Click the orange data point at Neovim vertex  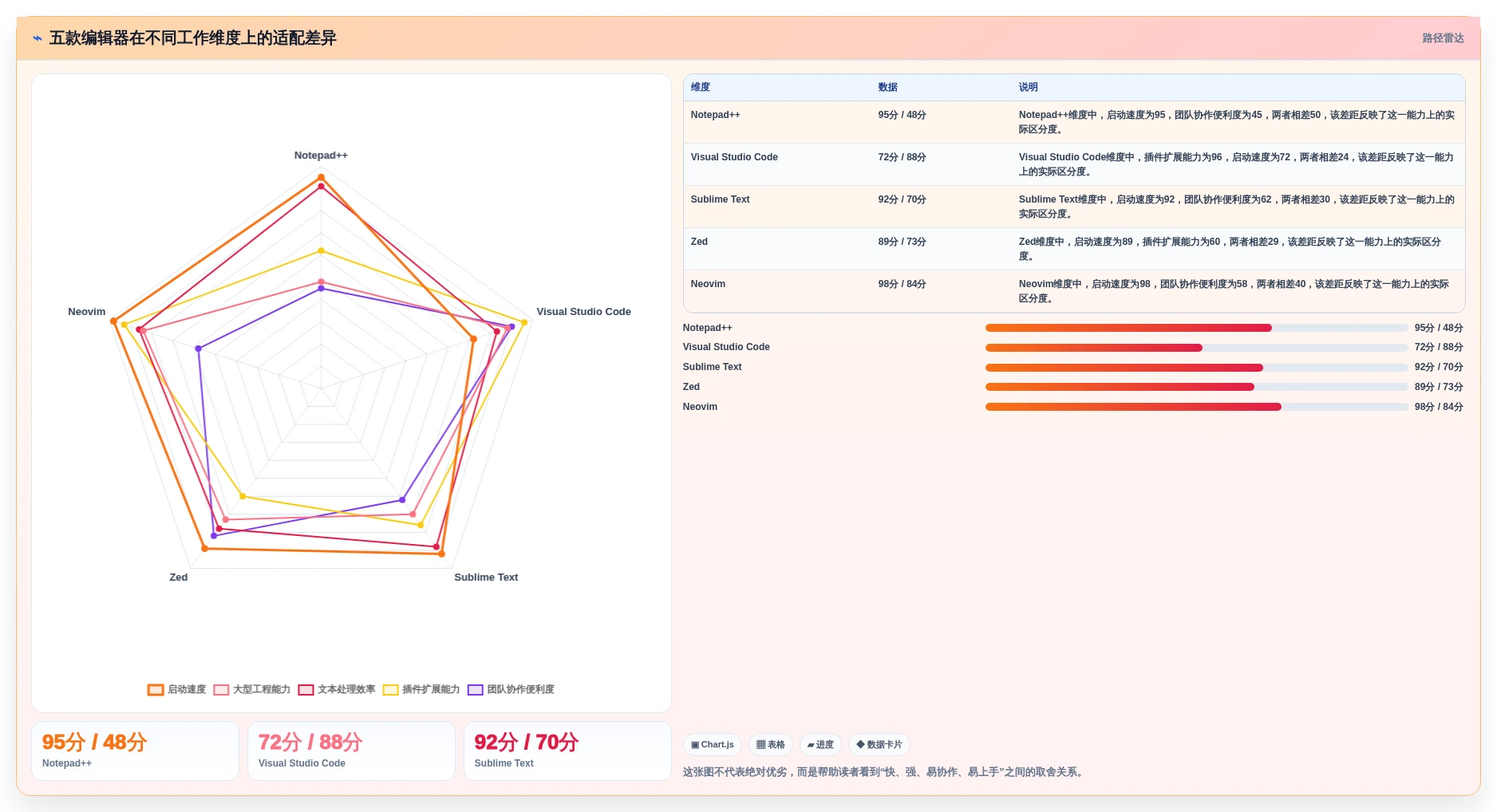pos(113,321)
